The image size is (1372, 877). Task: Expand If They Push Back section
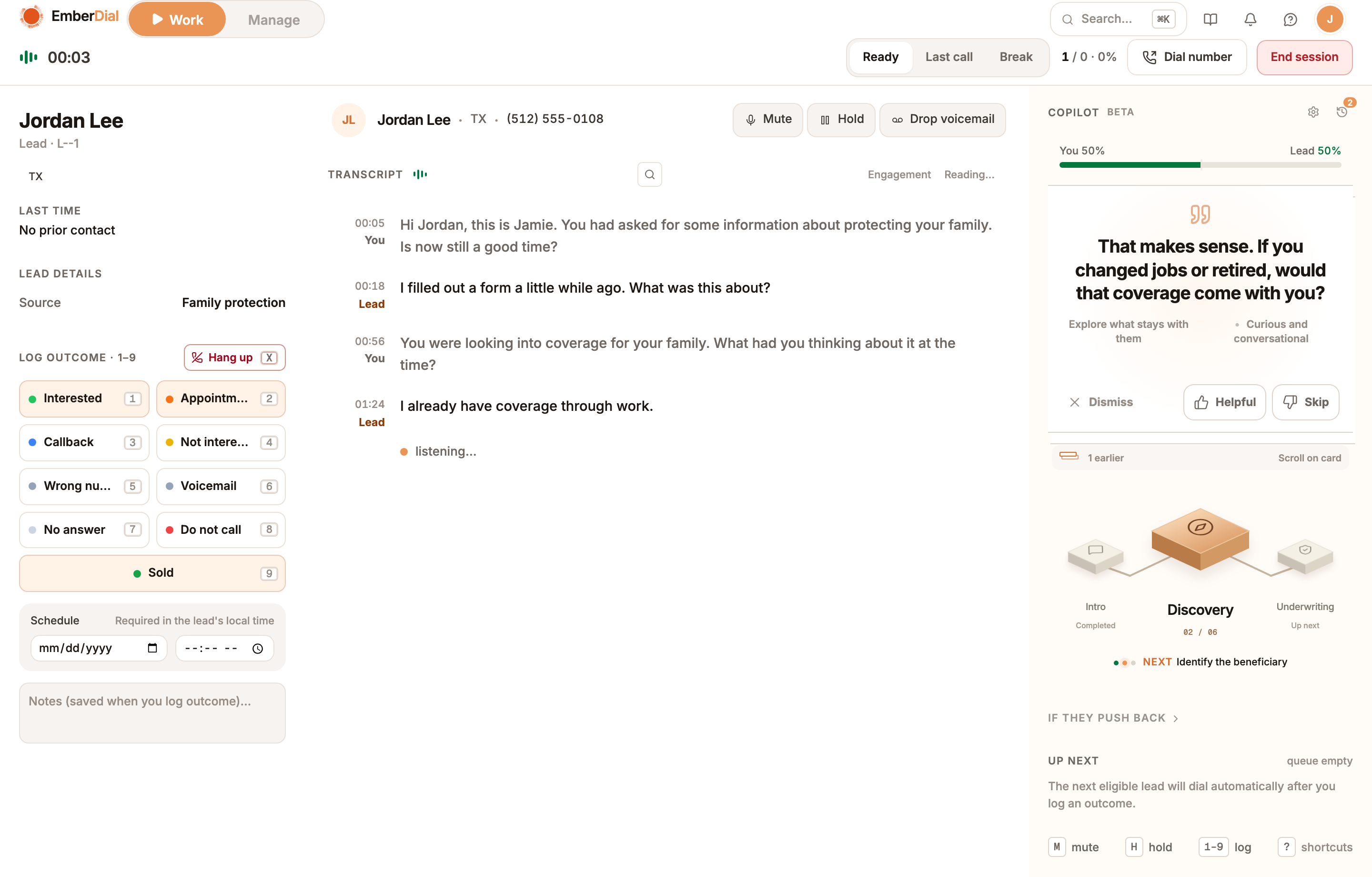[1113, 717]
